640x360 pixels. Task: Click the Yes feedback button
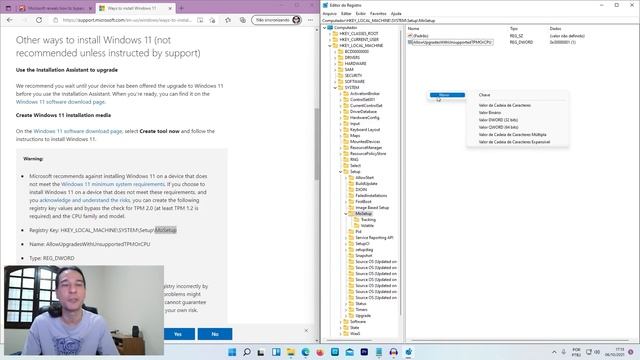(x=178, y=334)
